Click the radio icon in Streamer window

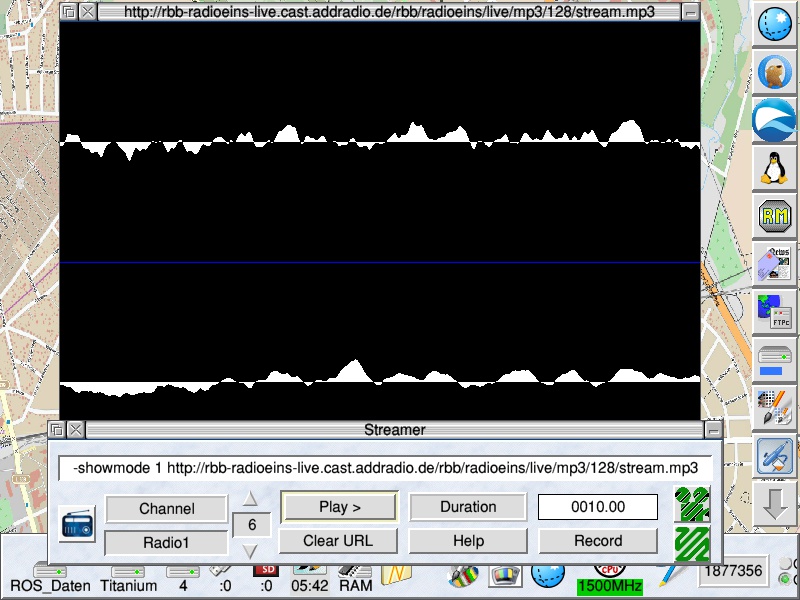point(77,524)
